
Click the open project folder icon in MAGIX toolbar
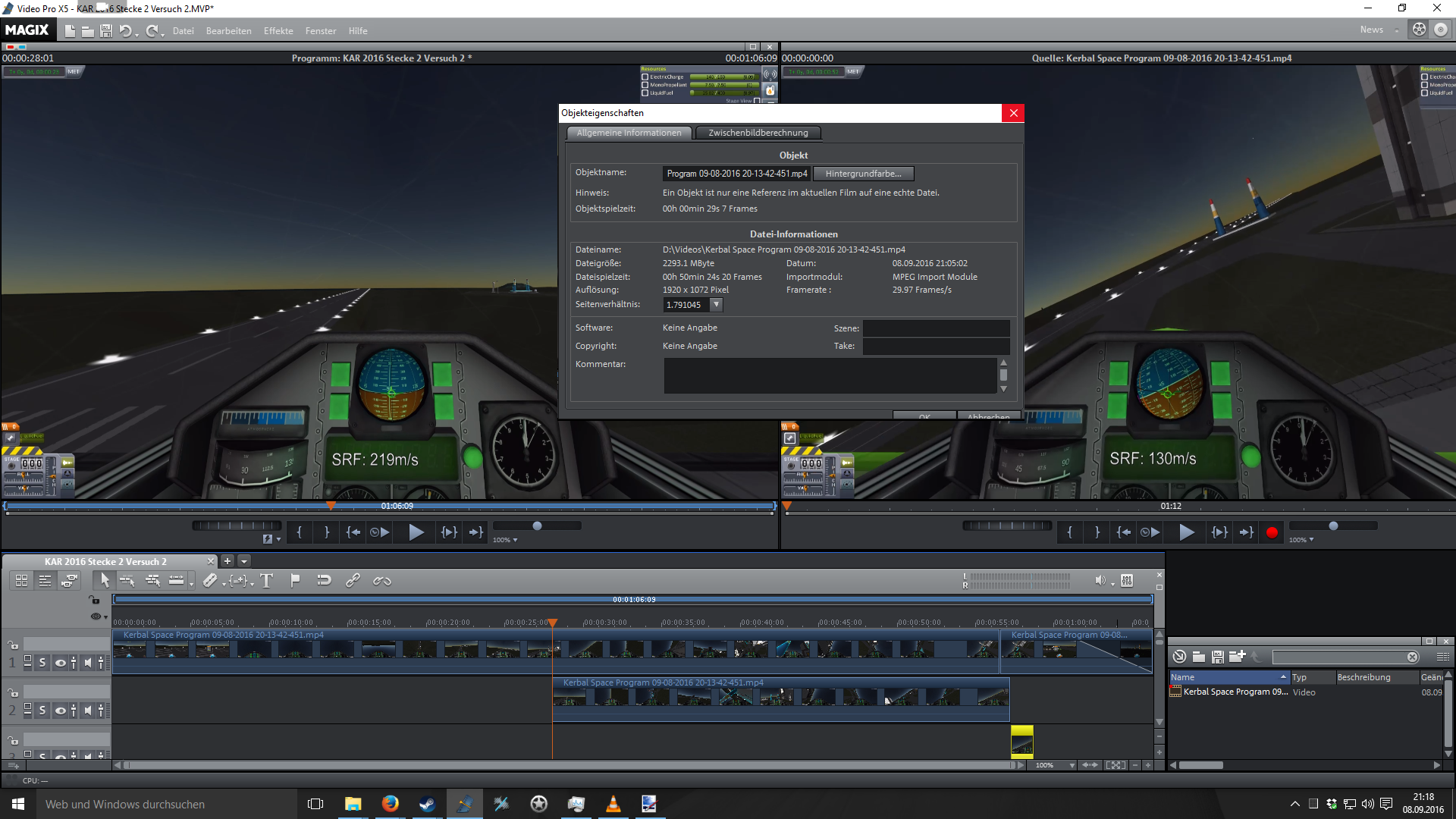[88, 31]
